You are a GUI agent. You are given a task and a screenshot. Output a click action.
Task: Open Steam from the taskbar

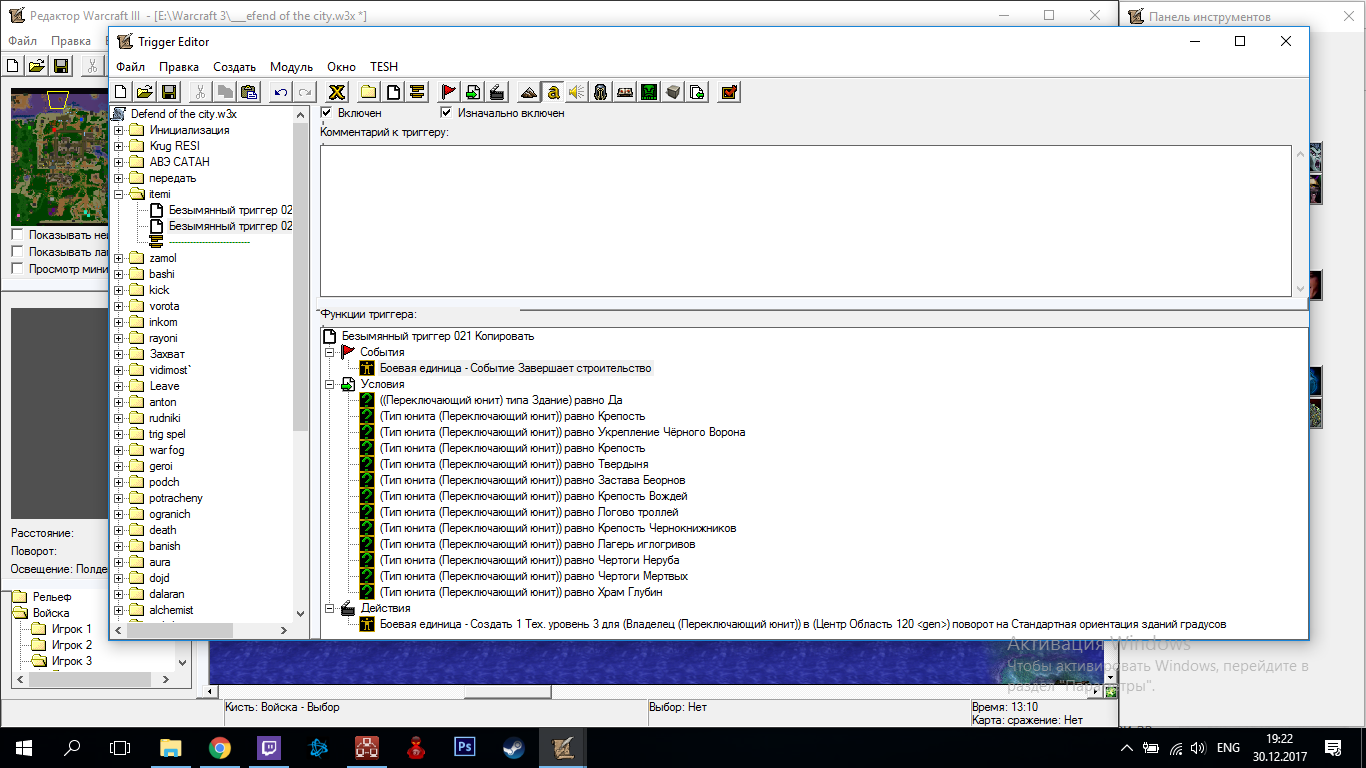click(x=513, y=747)
